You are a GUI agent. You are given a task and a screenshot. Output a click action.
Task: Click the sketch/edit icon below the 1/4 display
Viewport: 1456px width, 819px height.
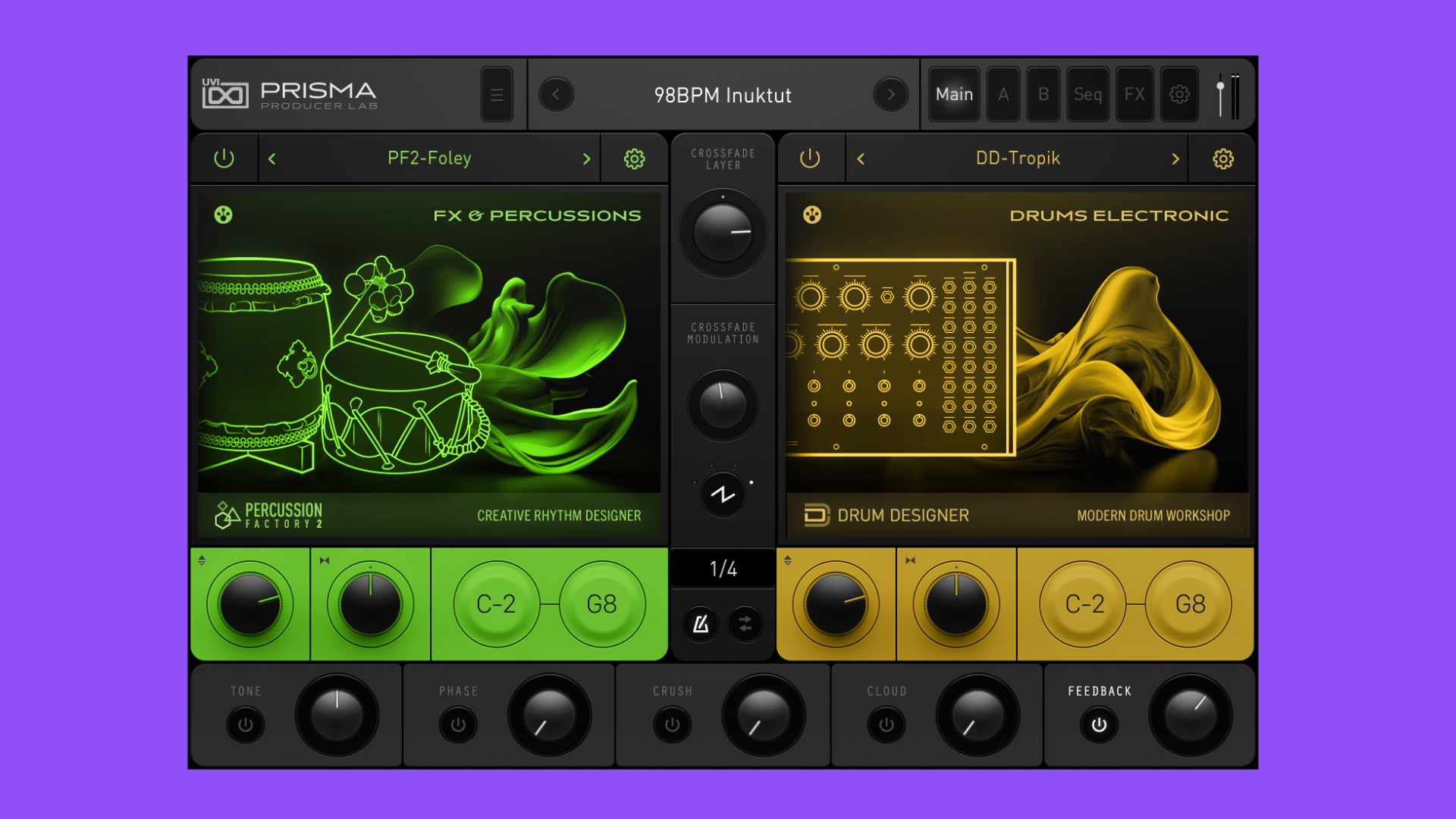701,625
